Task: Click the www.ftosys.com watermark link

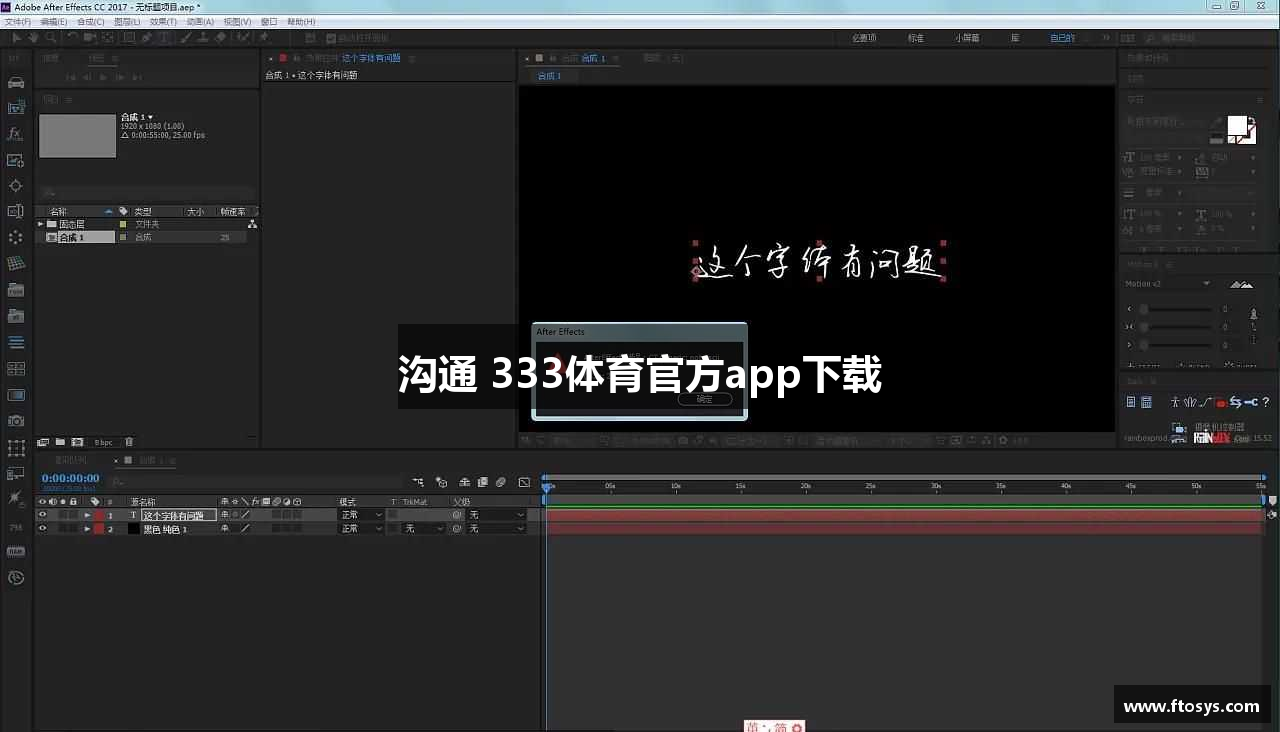Action: [x=1191, y=705]
